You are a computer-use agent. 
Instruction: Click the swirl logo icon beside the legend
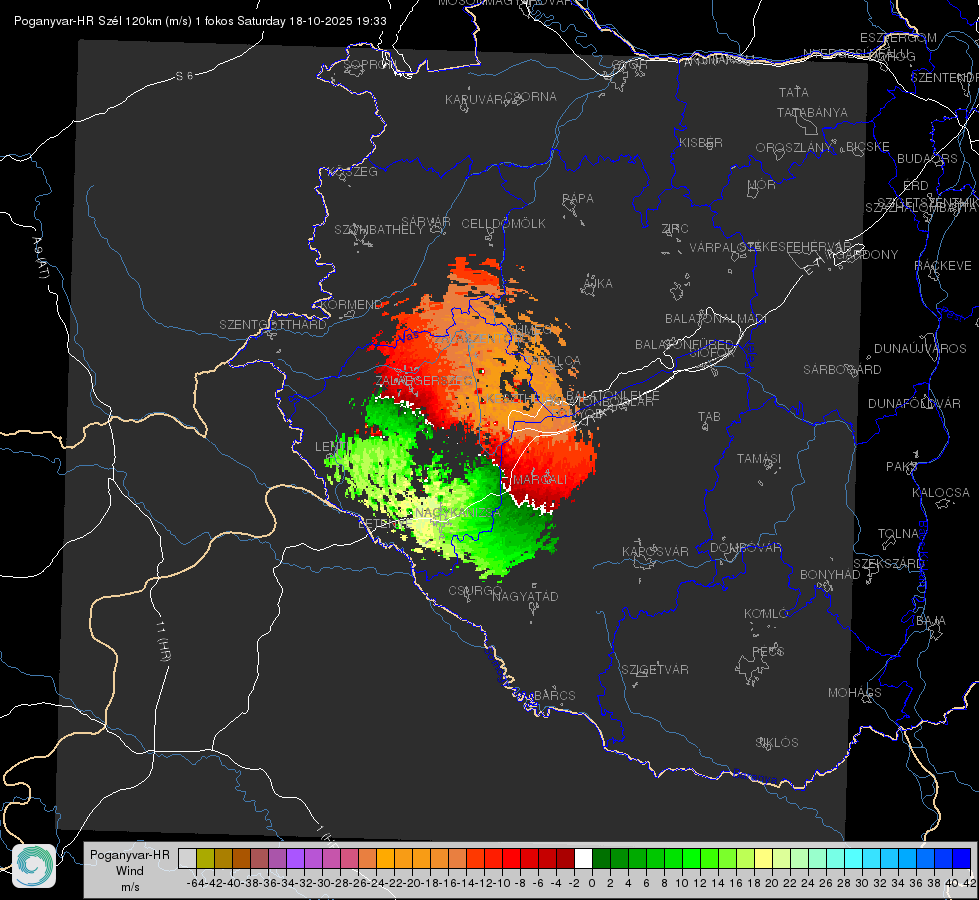coord(34,866)
